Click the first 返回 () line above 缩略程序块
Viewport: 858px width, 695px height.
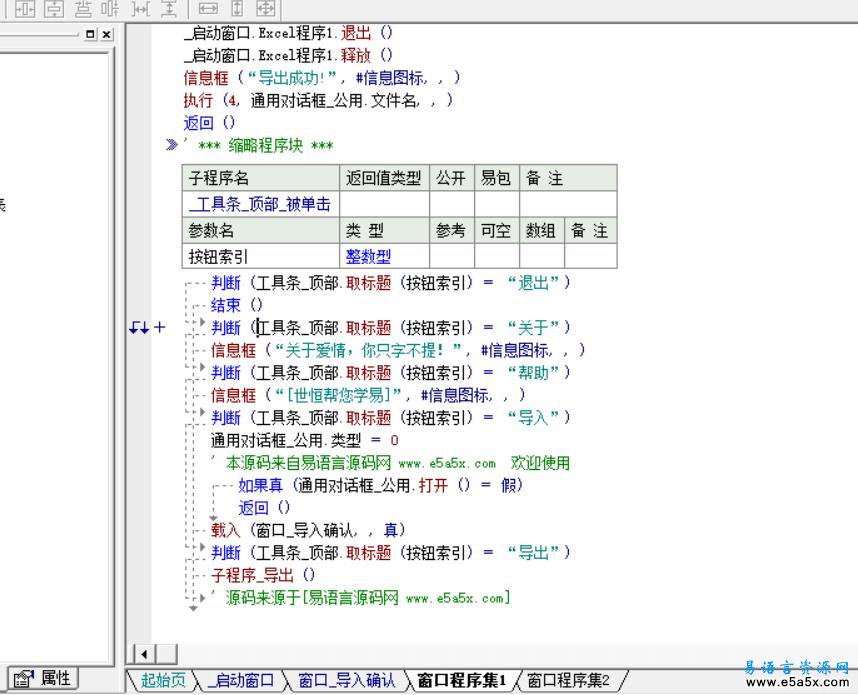[x=209, y=123]
